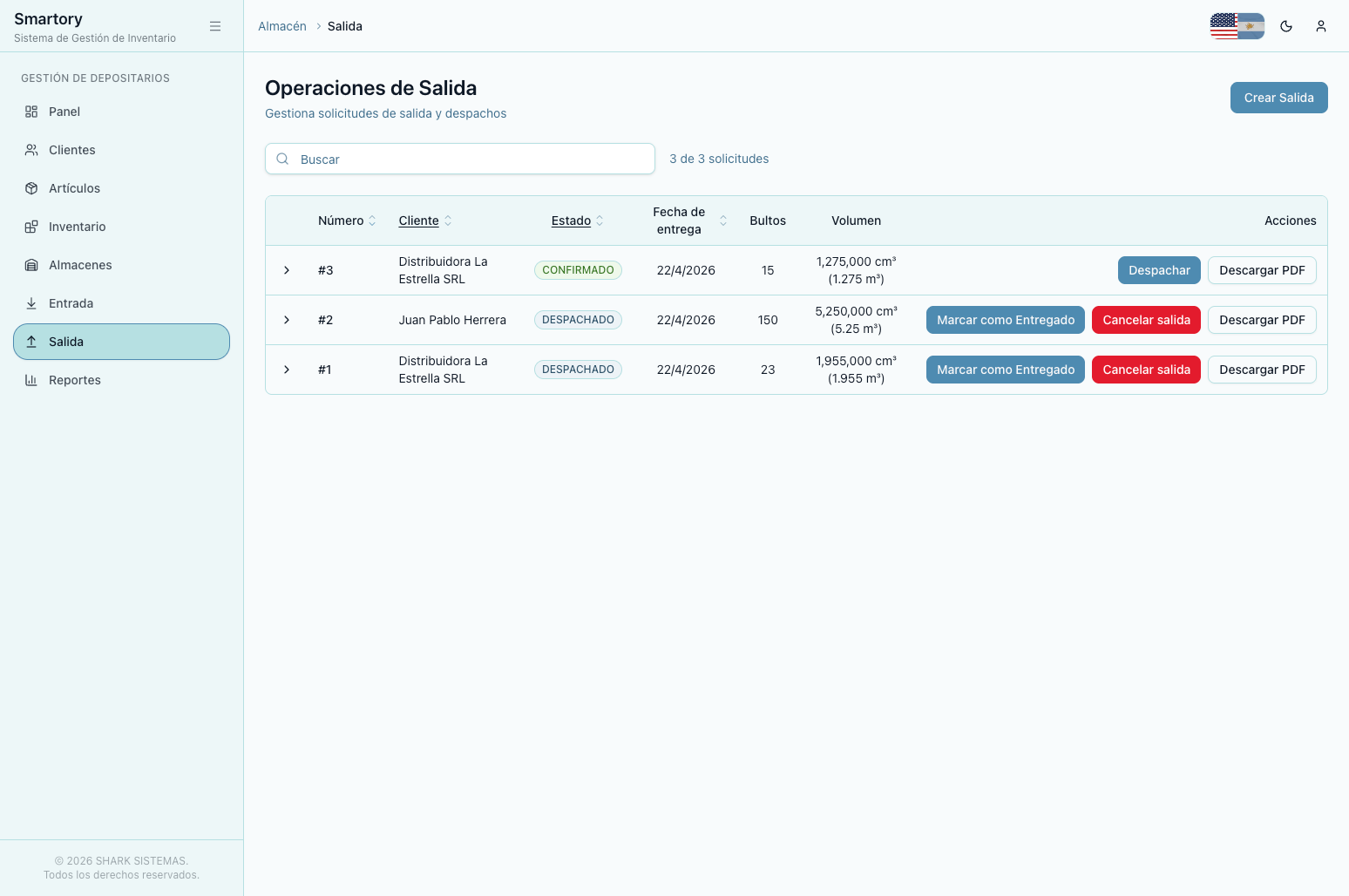Toggle dark mode with moon icon
The height and width of the screenshot is (896, 1349).
pos(1286,26)
